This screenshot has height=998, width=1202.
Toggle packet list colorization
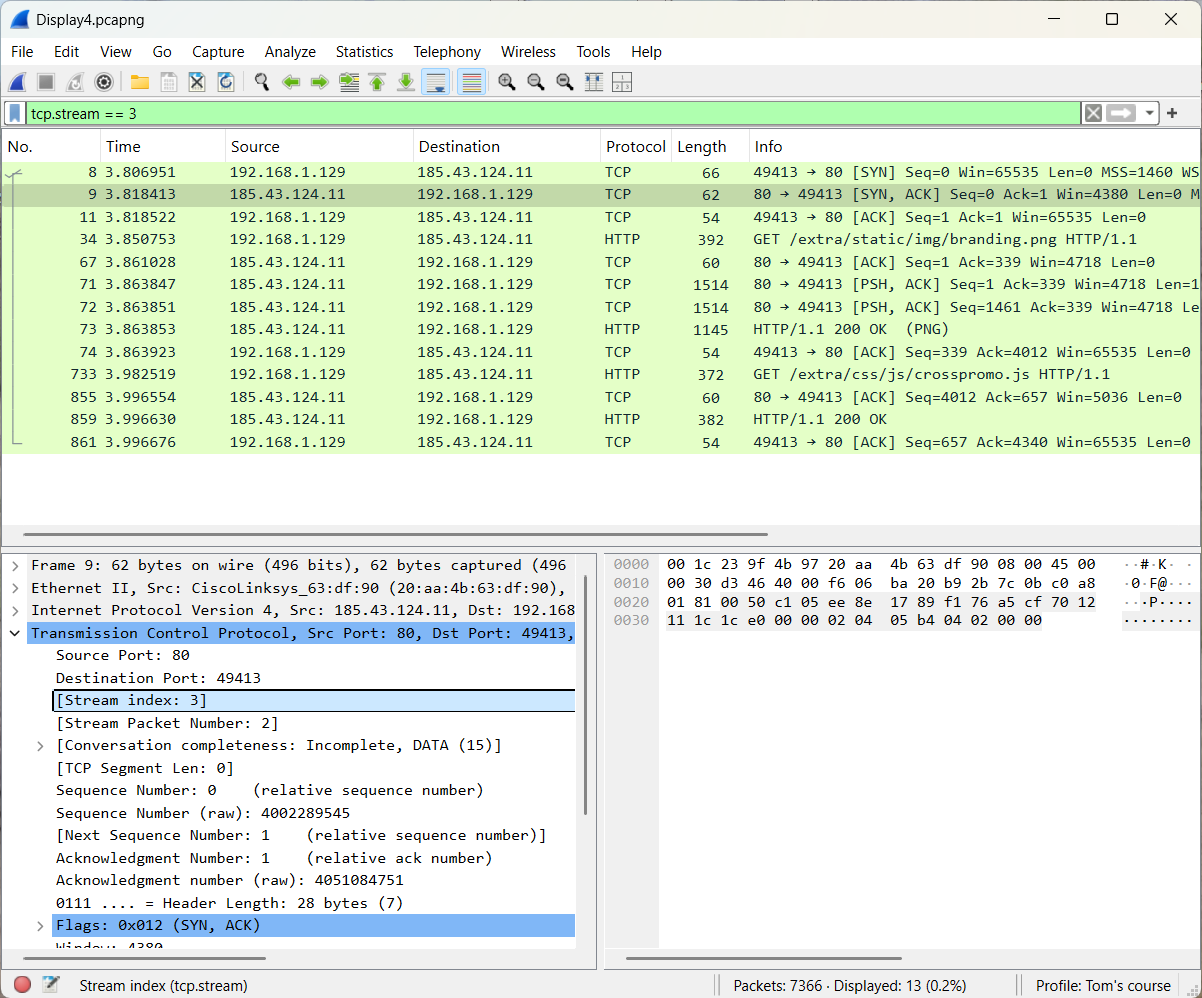coord(472,82)
